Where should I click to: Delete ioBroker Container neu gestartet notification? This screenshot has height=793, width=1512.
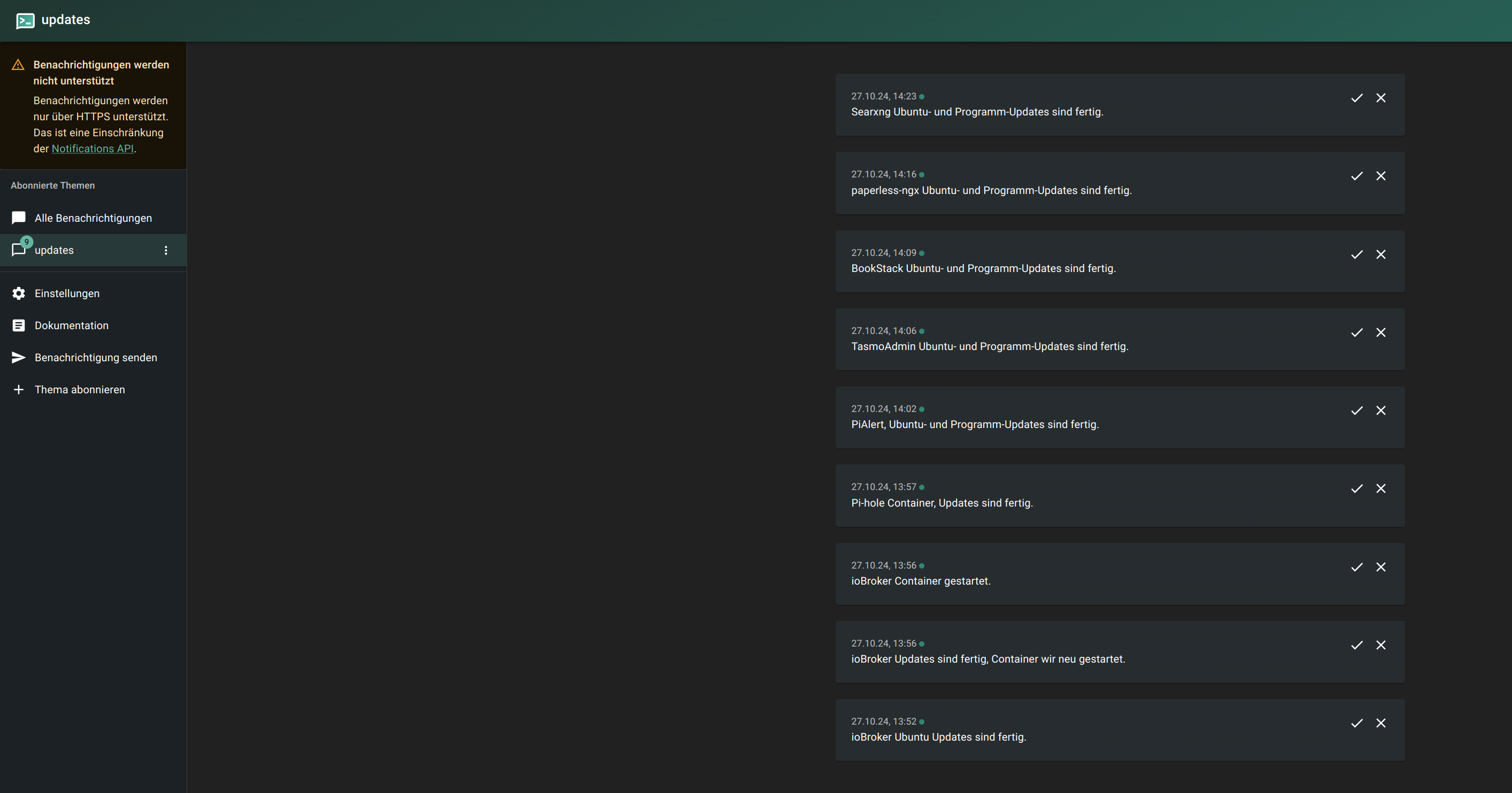tap(1380, 645)
